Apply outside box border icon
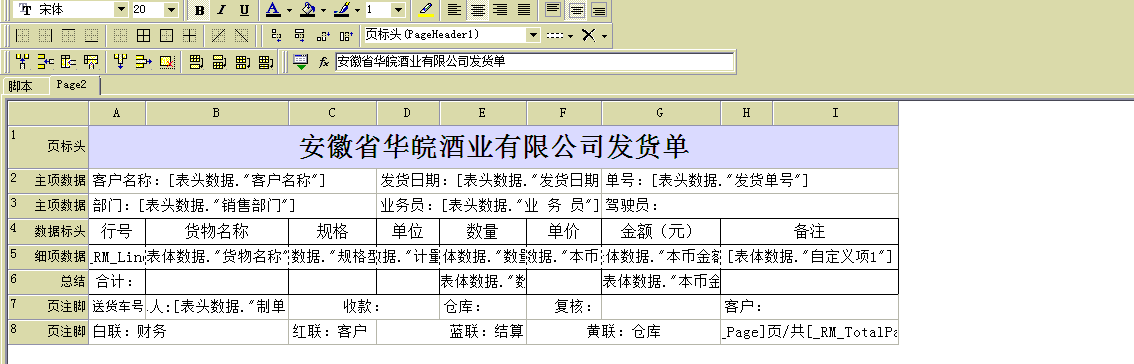 tap(166, 35)
